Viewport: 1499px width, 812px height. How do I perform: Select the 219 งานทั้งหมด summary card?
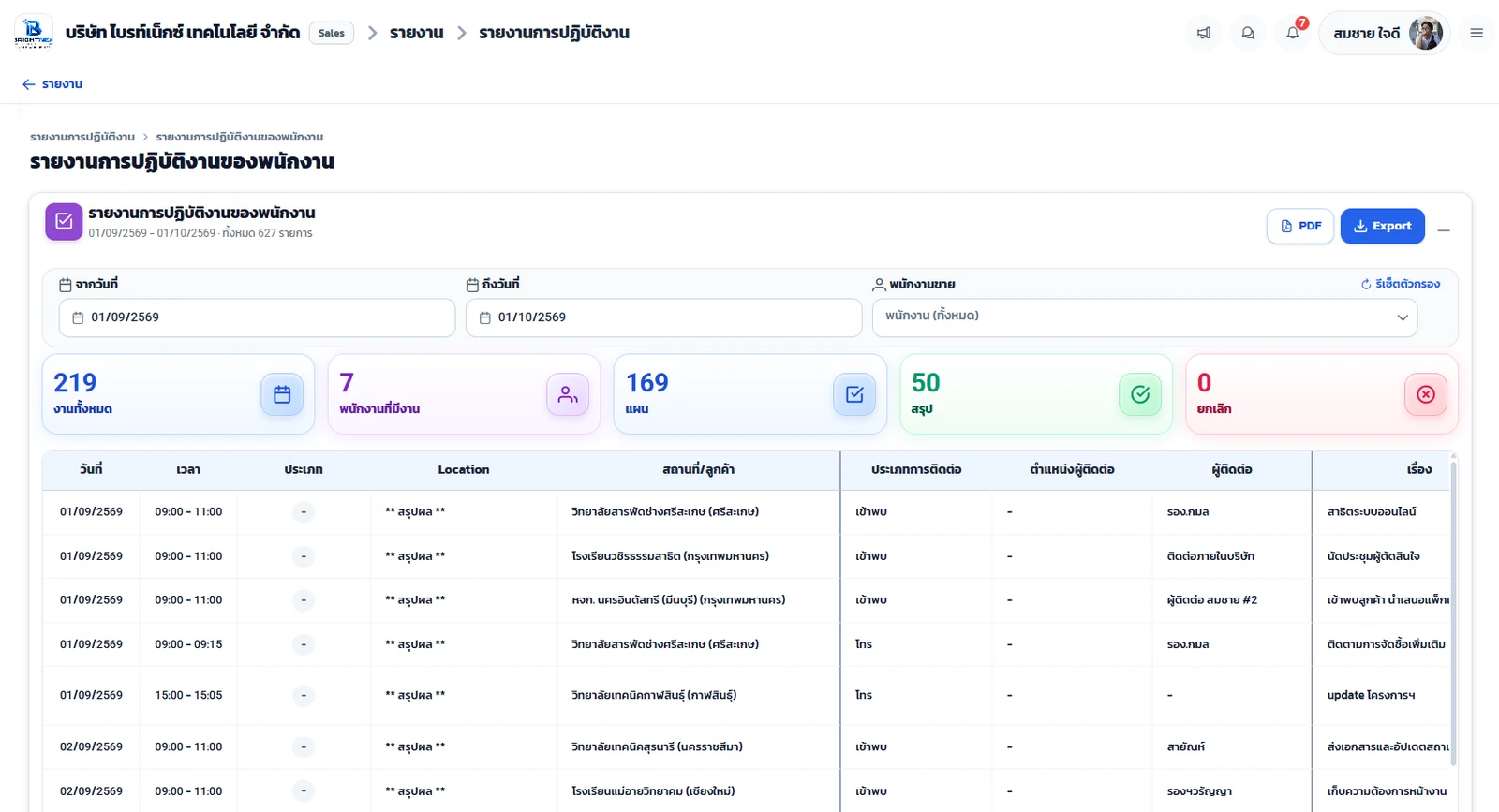pyautogui.click(x=178, y=394)
